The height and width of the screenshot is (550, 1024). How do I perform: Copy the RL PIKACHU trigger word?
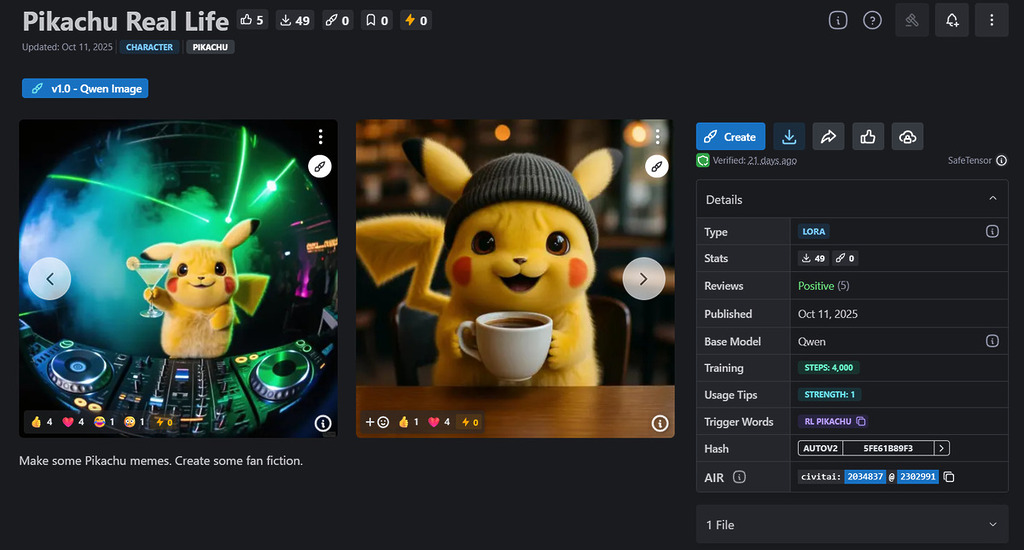[861, 422]
